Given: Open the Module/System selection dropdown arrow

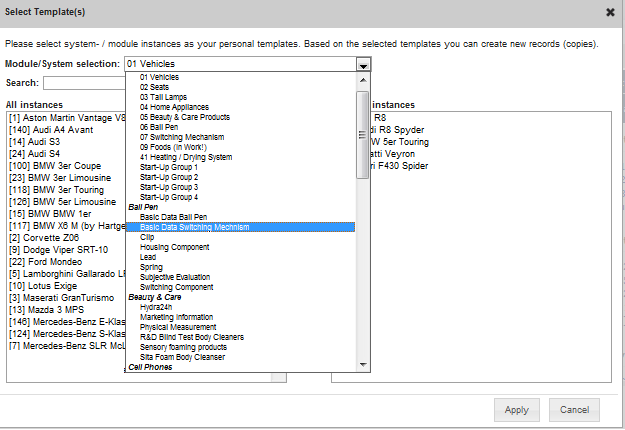Looking at the screenshot, I should click(x=363, y=65).
